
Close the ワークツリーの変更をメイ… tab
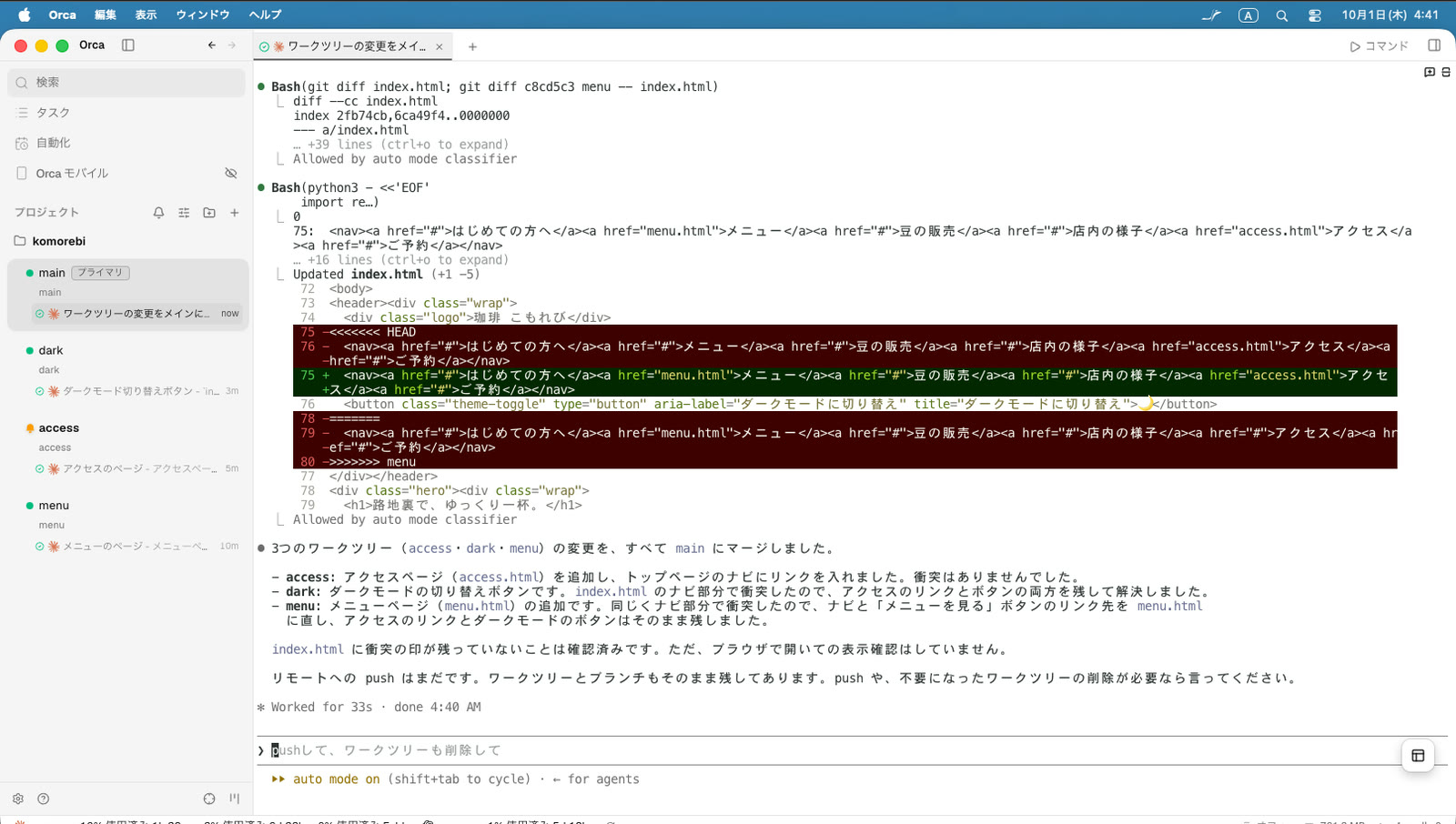(x=440, y=46)
